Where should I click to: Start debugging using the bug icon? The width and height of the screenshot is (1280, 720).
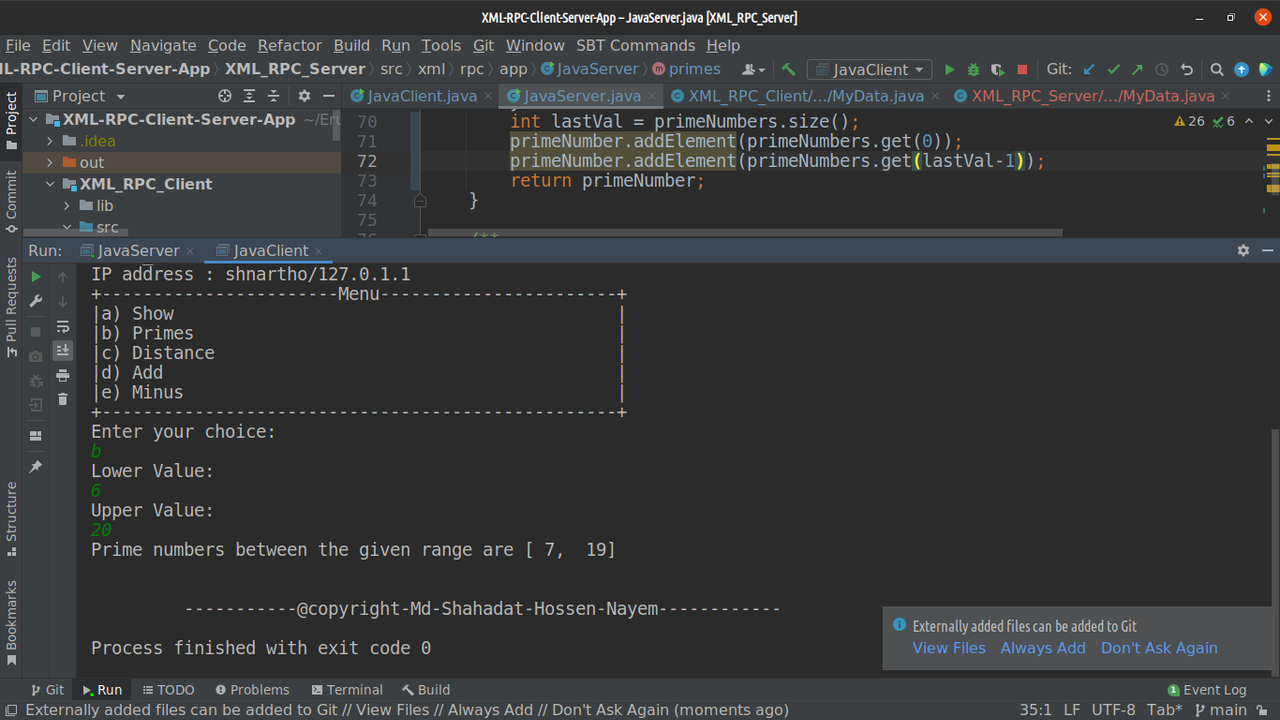tap(972, 69)
